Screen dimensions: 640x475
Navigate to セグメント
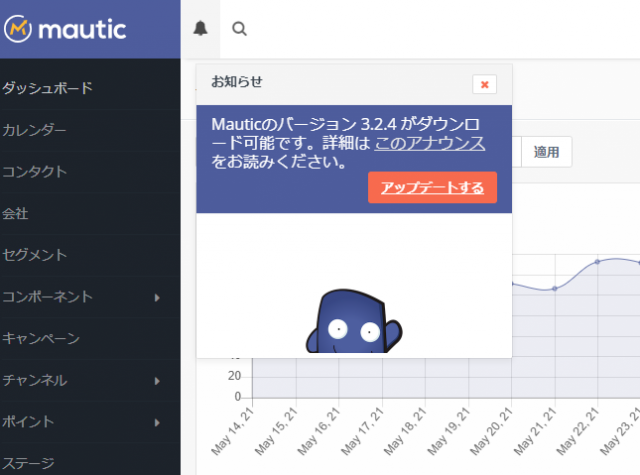35,255
